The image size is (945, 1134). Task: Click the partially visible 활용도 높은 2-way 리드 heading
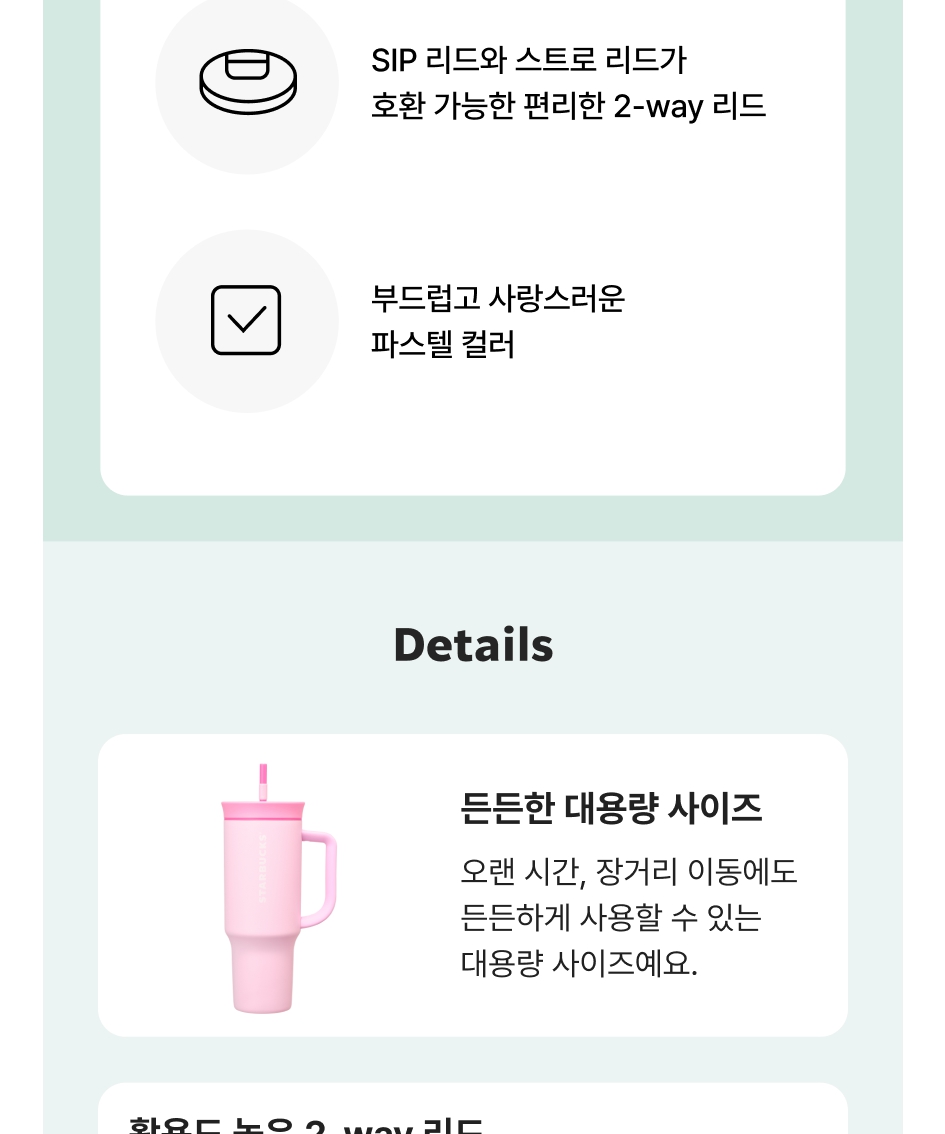pyautogui.click(x=306, y=1126)
